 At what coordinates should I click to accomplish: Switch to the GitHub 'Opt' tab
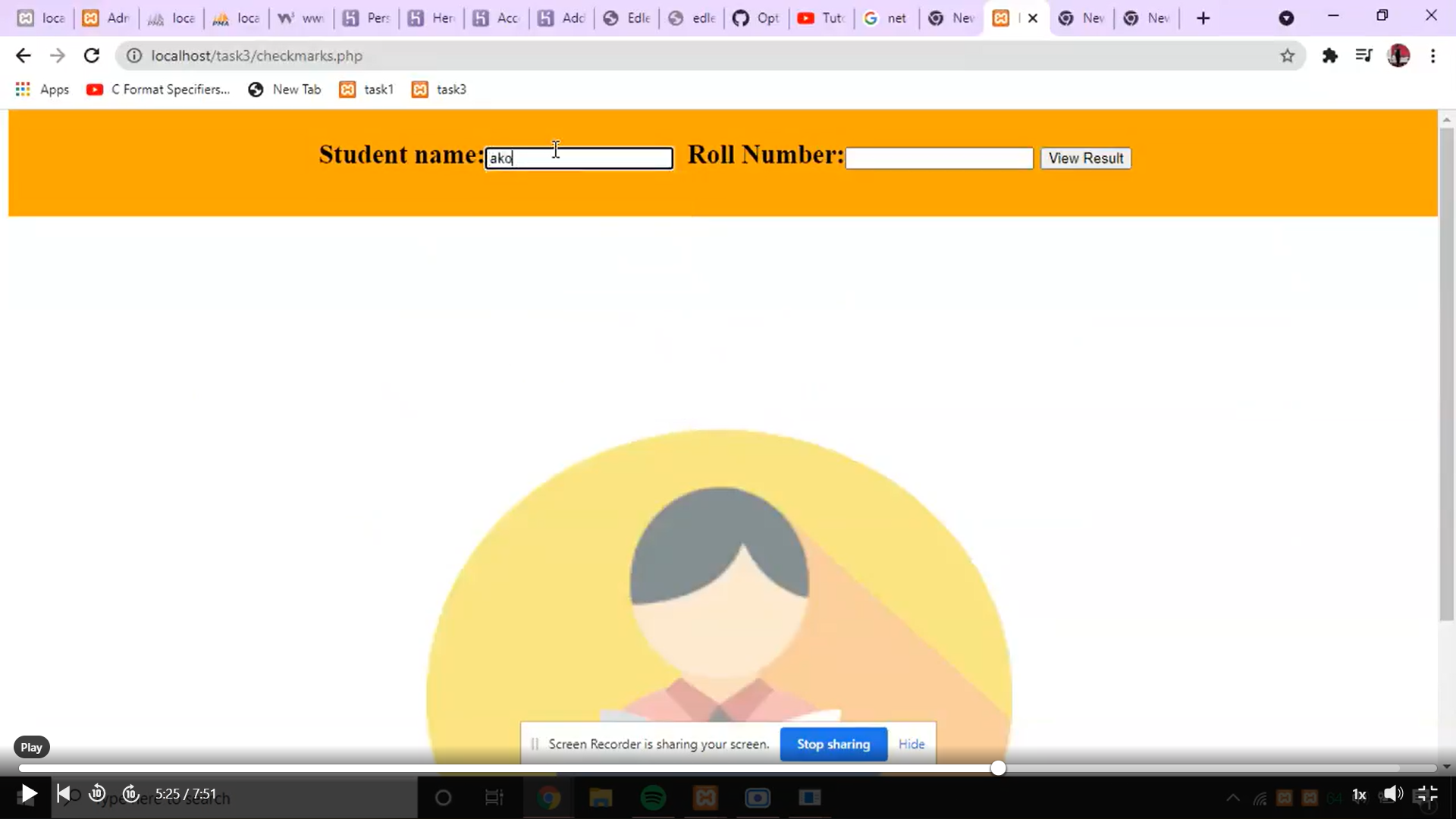tap(758, 18)
